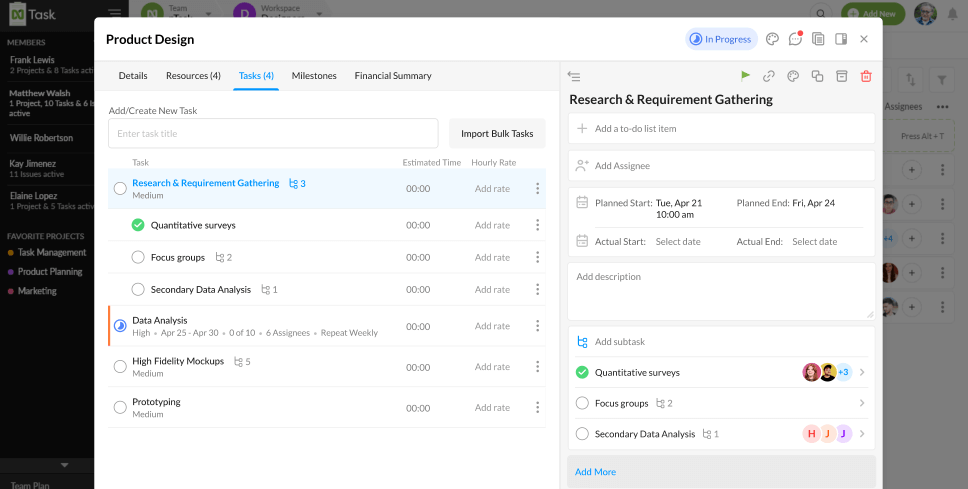This screenshot has width=968, height=489.
Task: Mark Focus groups complete in task list
Action: (138, 257)
